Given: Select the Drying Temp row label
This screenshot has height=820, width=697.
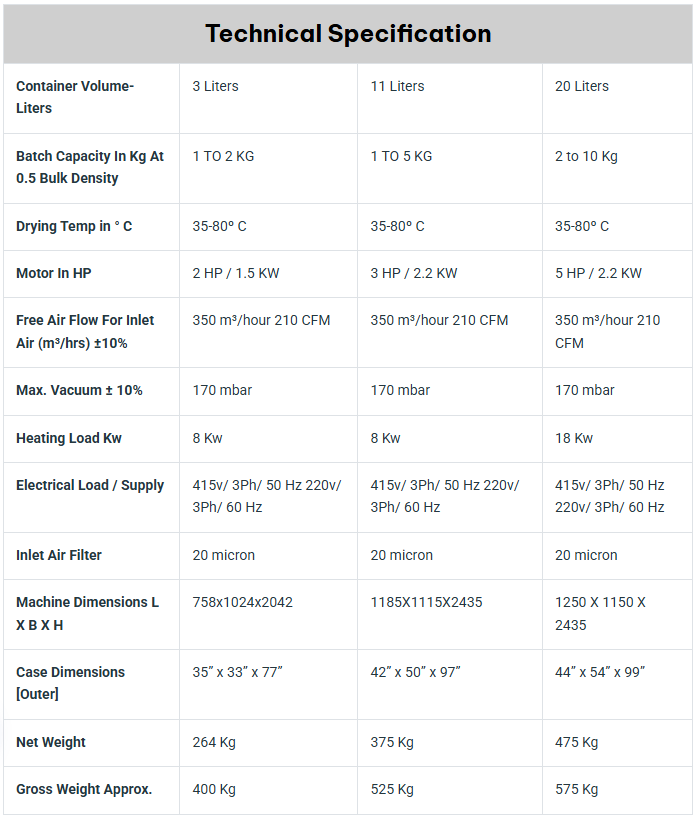Looking at the screenshot, I should tap(74, 226).
